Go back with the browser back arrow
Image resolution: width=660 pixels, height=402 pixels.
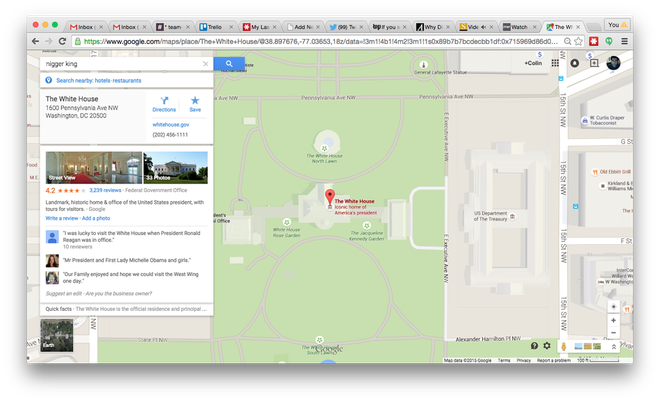tap(36, 41)
